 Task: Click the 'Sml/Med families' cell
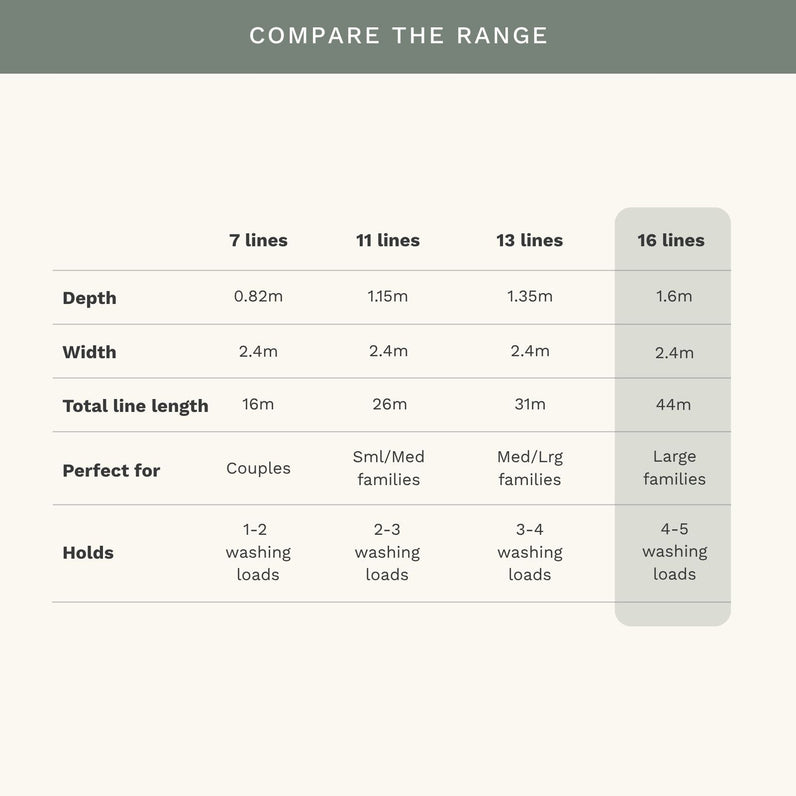(388, 468)
